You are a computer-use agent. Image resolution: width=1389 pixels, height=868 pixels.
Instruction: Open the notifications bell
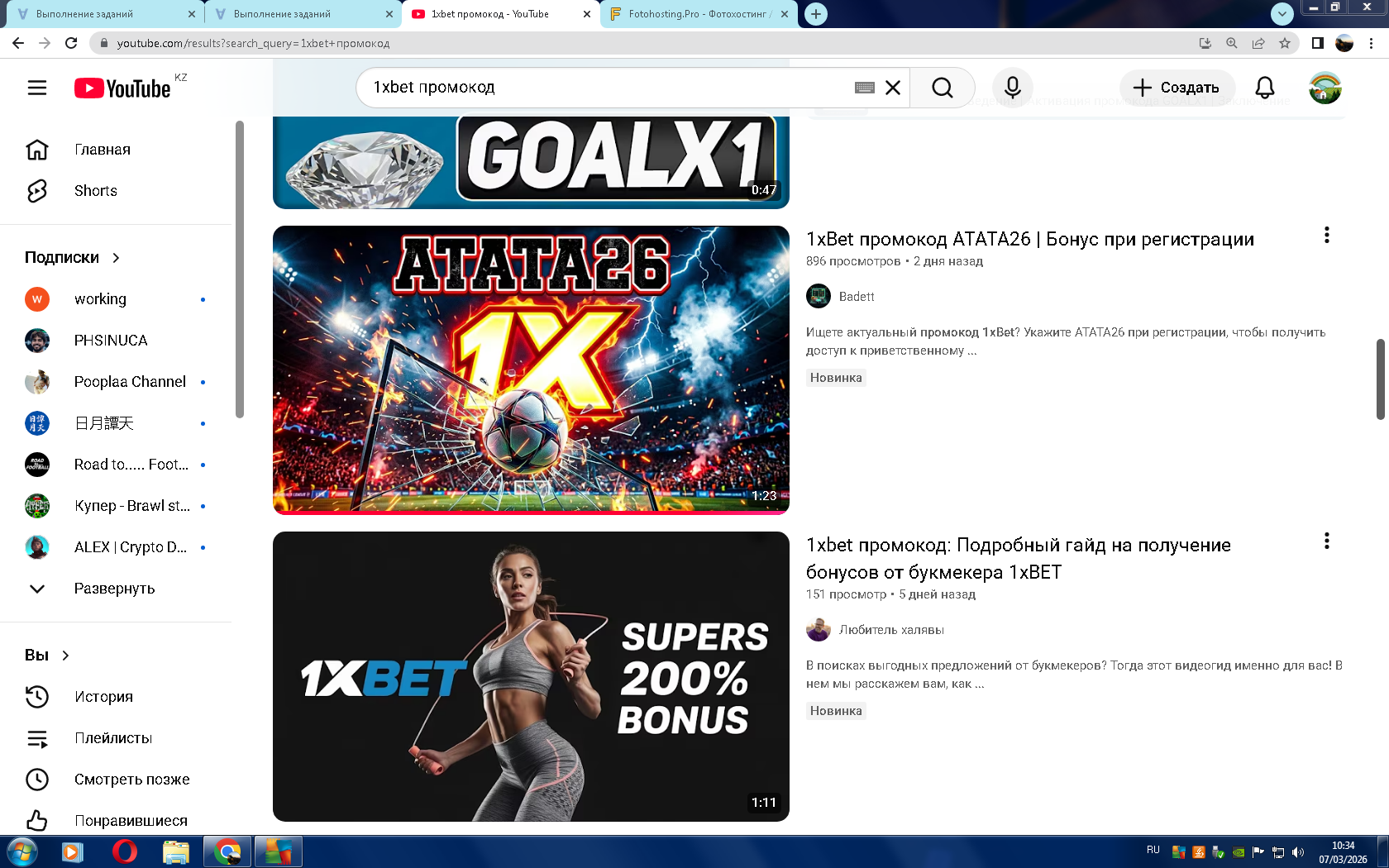coord(1265,88)
